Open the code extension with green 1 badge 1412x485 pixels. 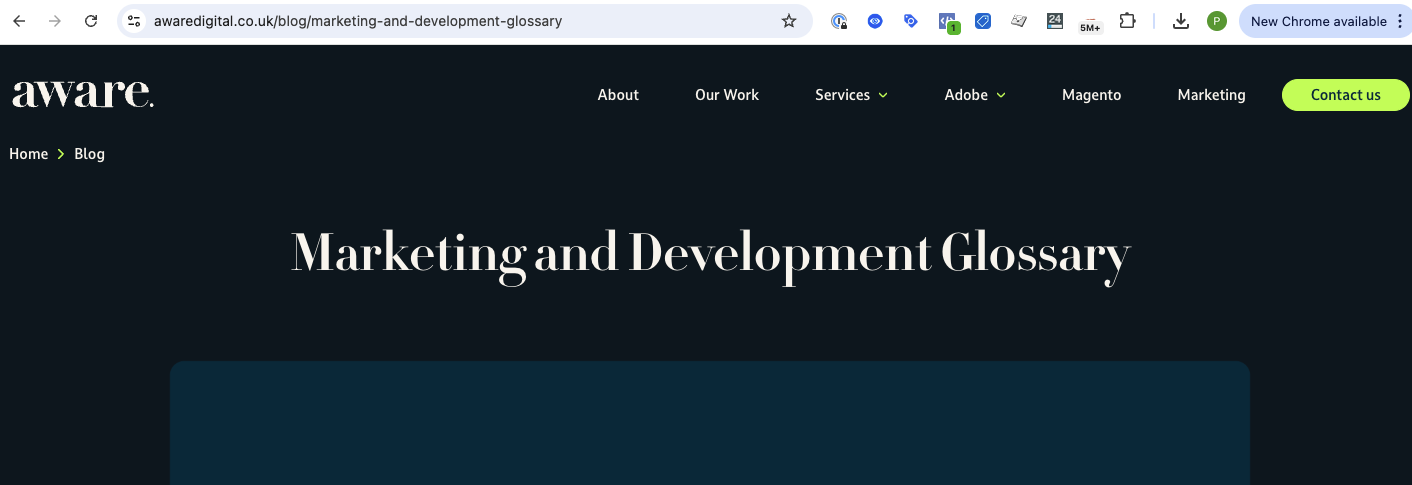948,22
